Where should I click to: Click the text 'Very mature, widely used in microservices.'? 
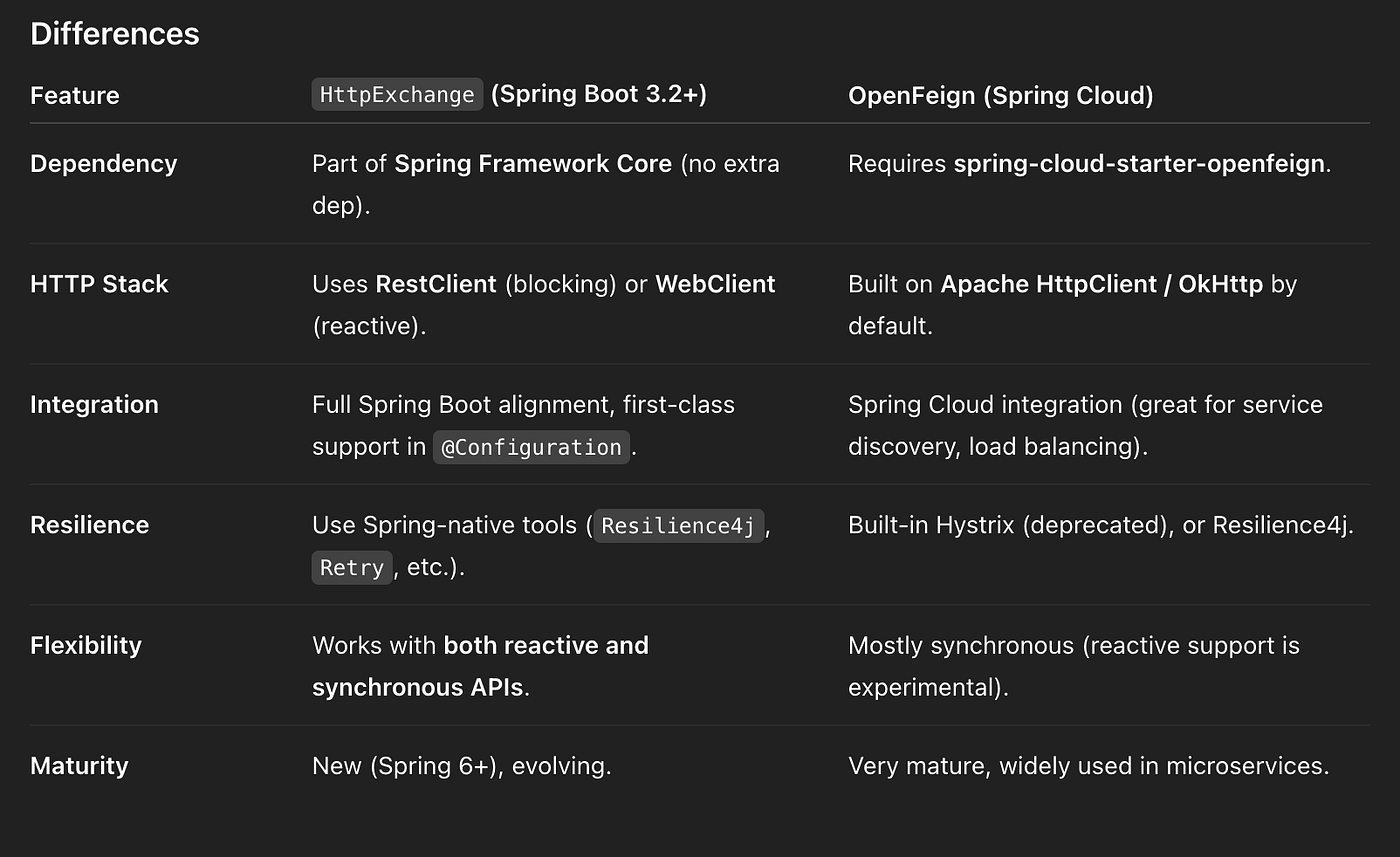(x=1088, y=766)
